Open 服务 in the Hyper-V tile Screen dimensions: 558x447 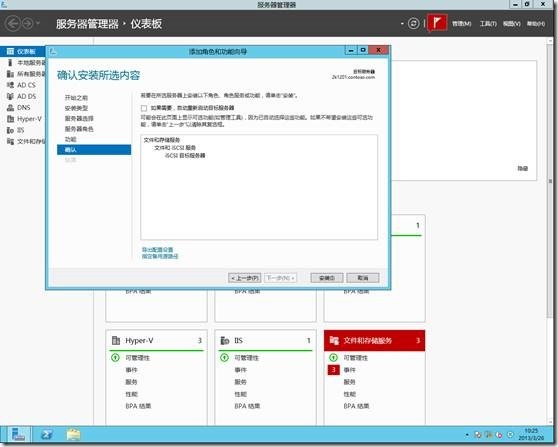(x=131, y=382)
